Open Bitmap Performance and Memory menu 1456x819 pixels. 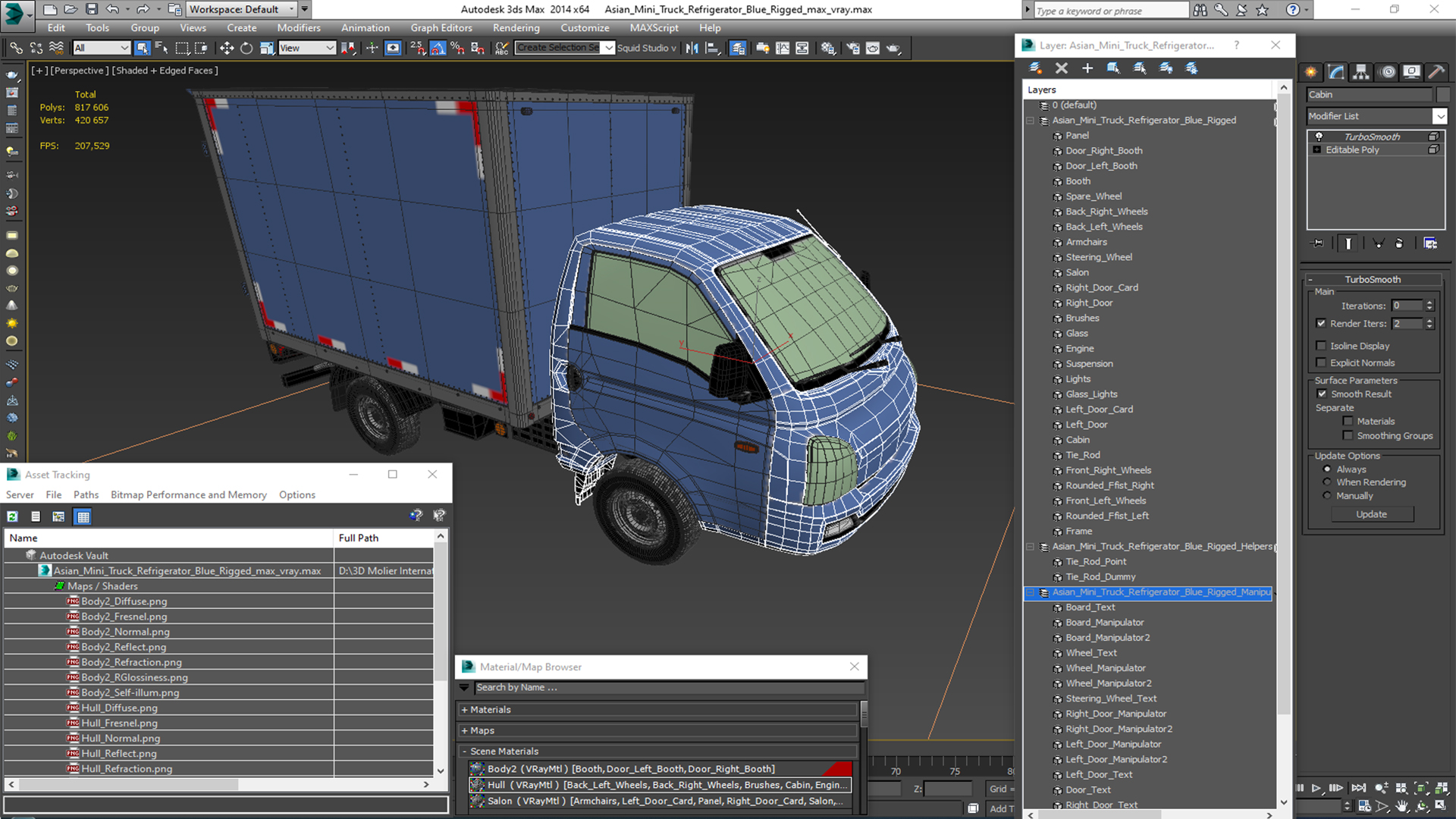(x=189, y=494)
